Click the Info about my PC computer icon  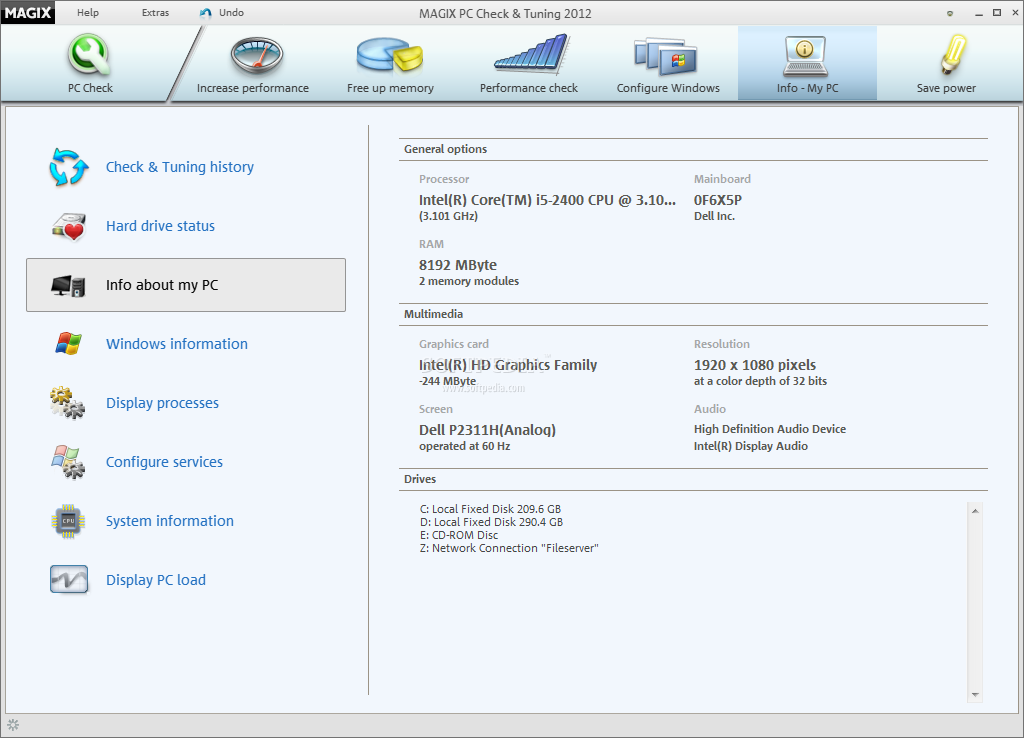(69, 285)
